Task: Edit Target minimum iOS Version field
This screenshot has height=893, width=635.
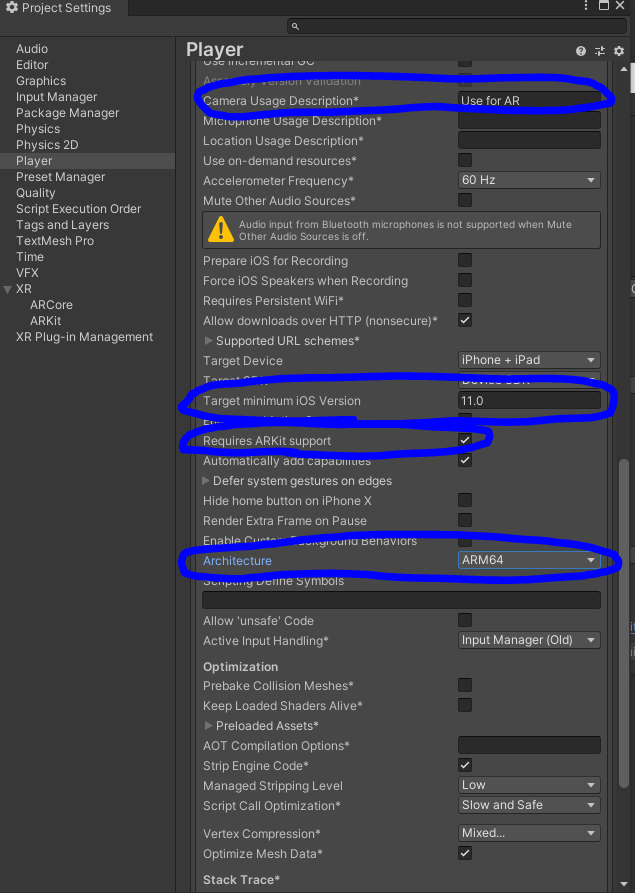Action: (x=529, y=400)
